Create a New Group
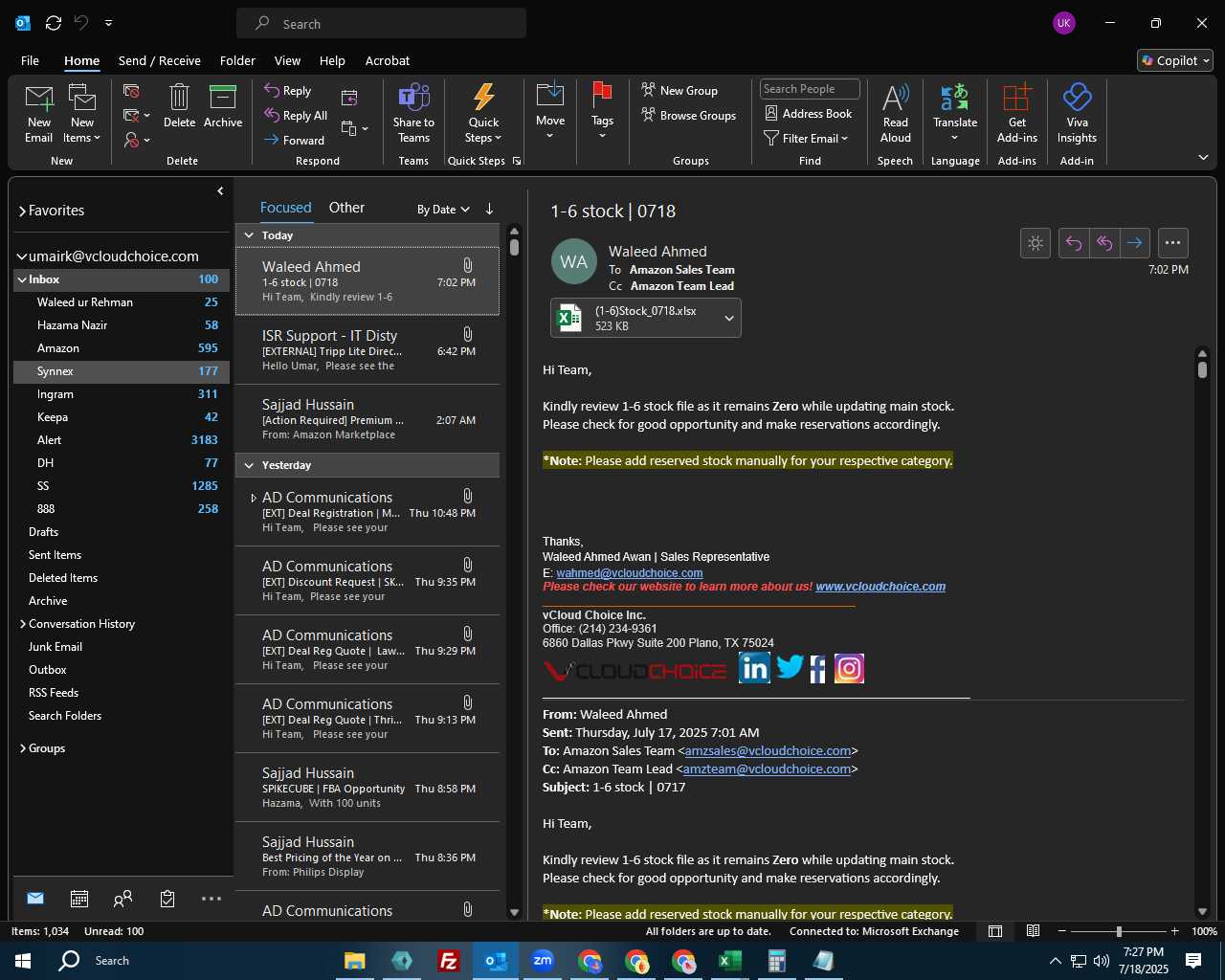 679,91
